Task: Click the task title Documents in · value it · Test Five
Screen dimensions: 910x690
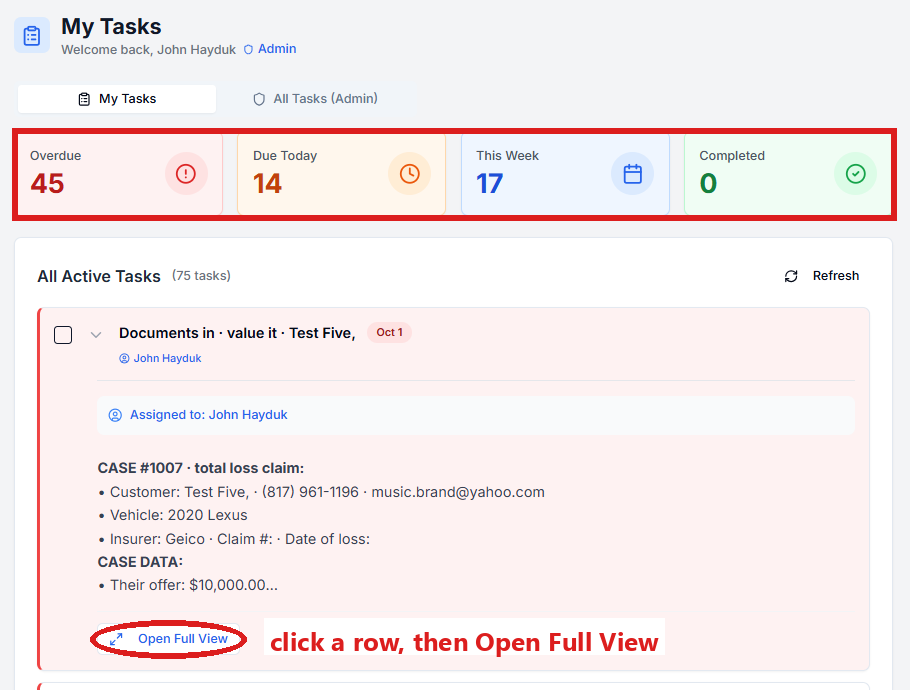Action: click(237, 333)
